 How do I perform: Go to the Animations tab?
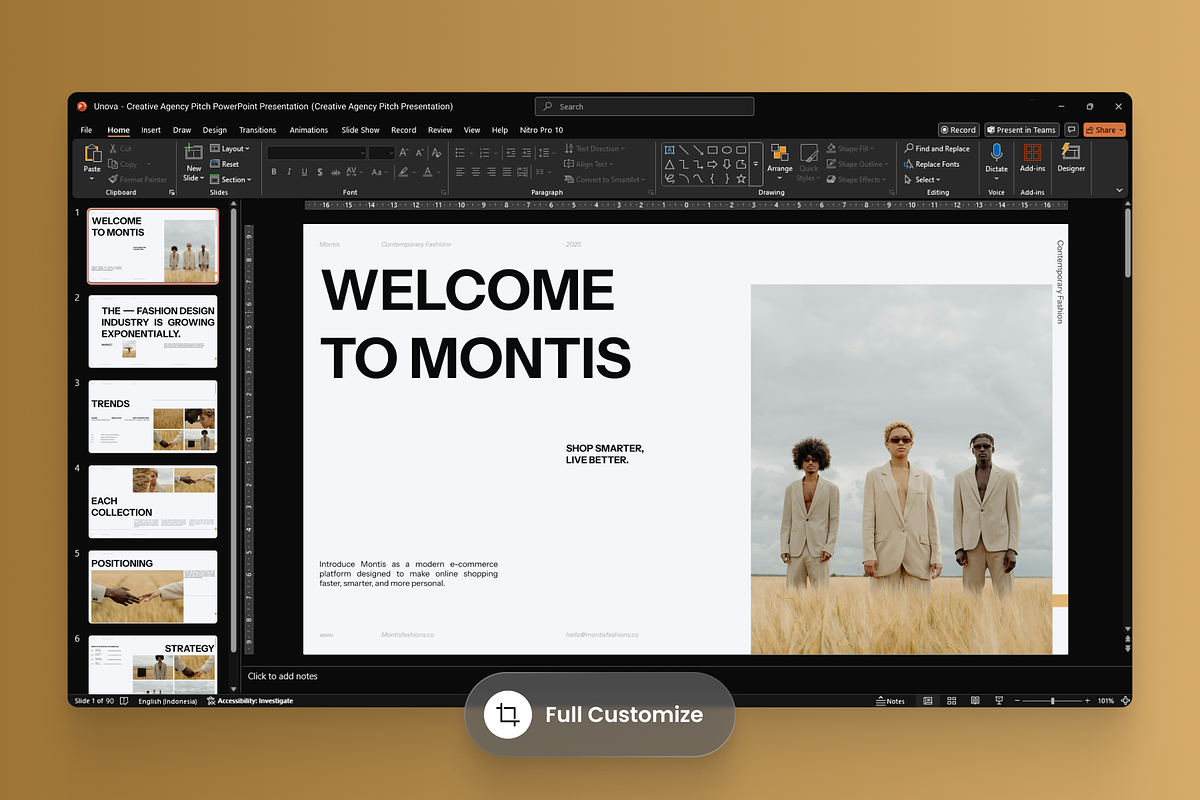pyautogui.click(x=309, y=130)
